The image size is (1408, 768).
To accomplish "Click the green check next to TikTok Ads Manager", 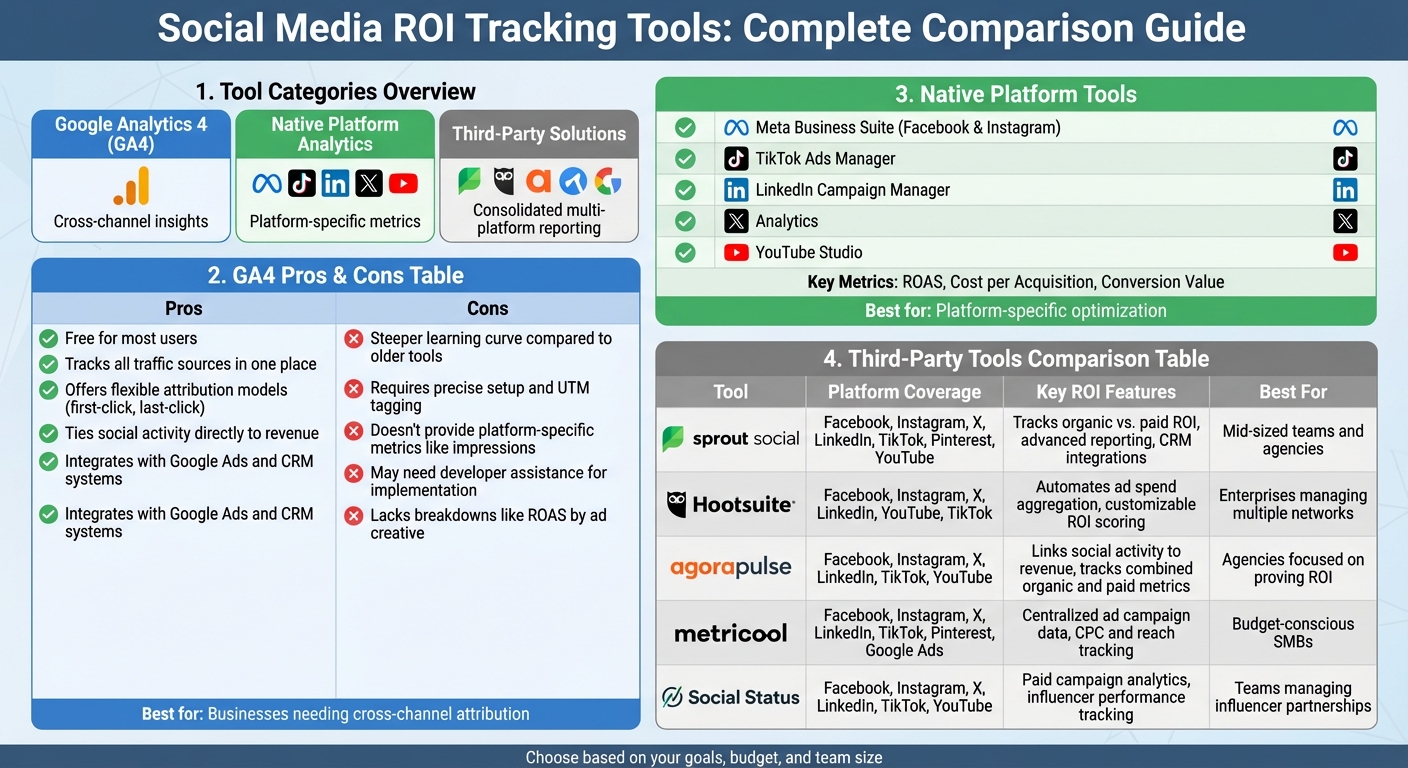I will click(685, 159).
